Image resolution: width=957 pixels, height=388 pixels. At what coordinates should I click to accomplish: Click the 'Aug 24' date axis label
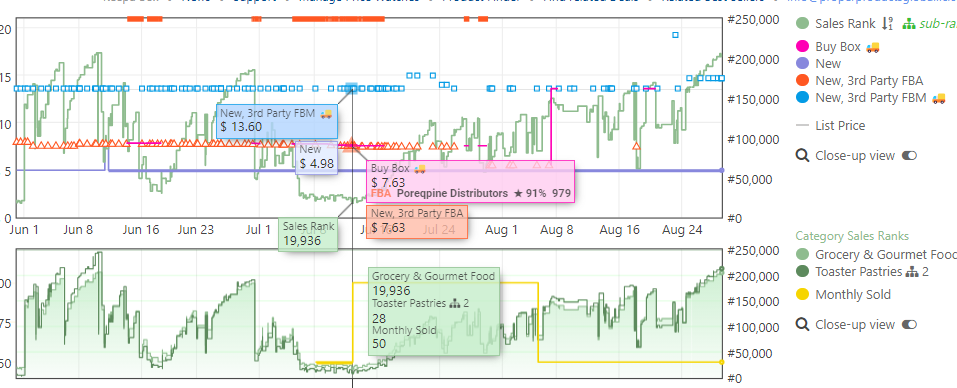pyautogui.click(x=681, y=230)
